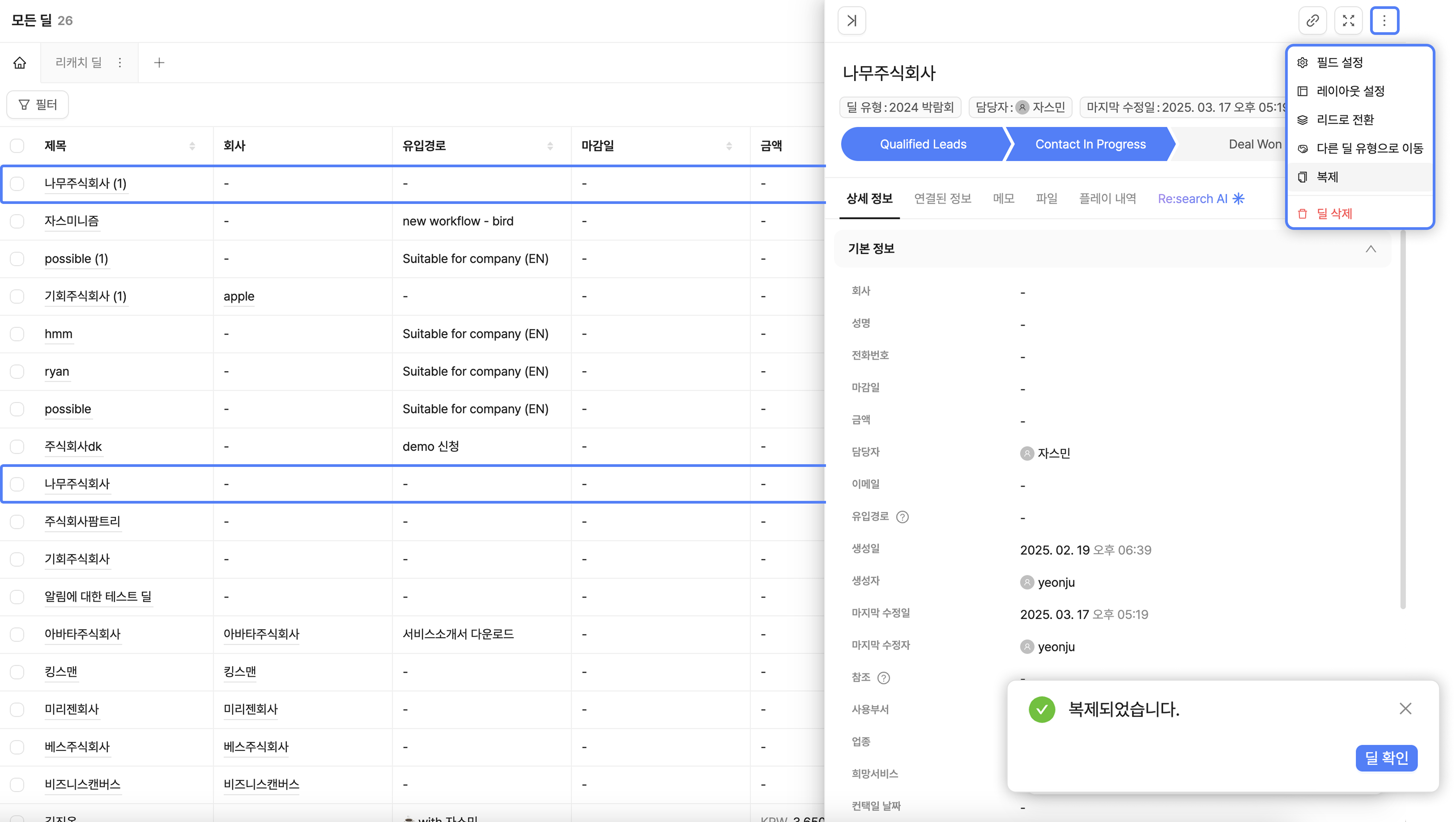Toggle the select-all checkbox in header
The height and width of the screenshot is (822, 1456).
click(x=18, y=146)
